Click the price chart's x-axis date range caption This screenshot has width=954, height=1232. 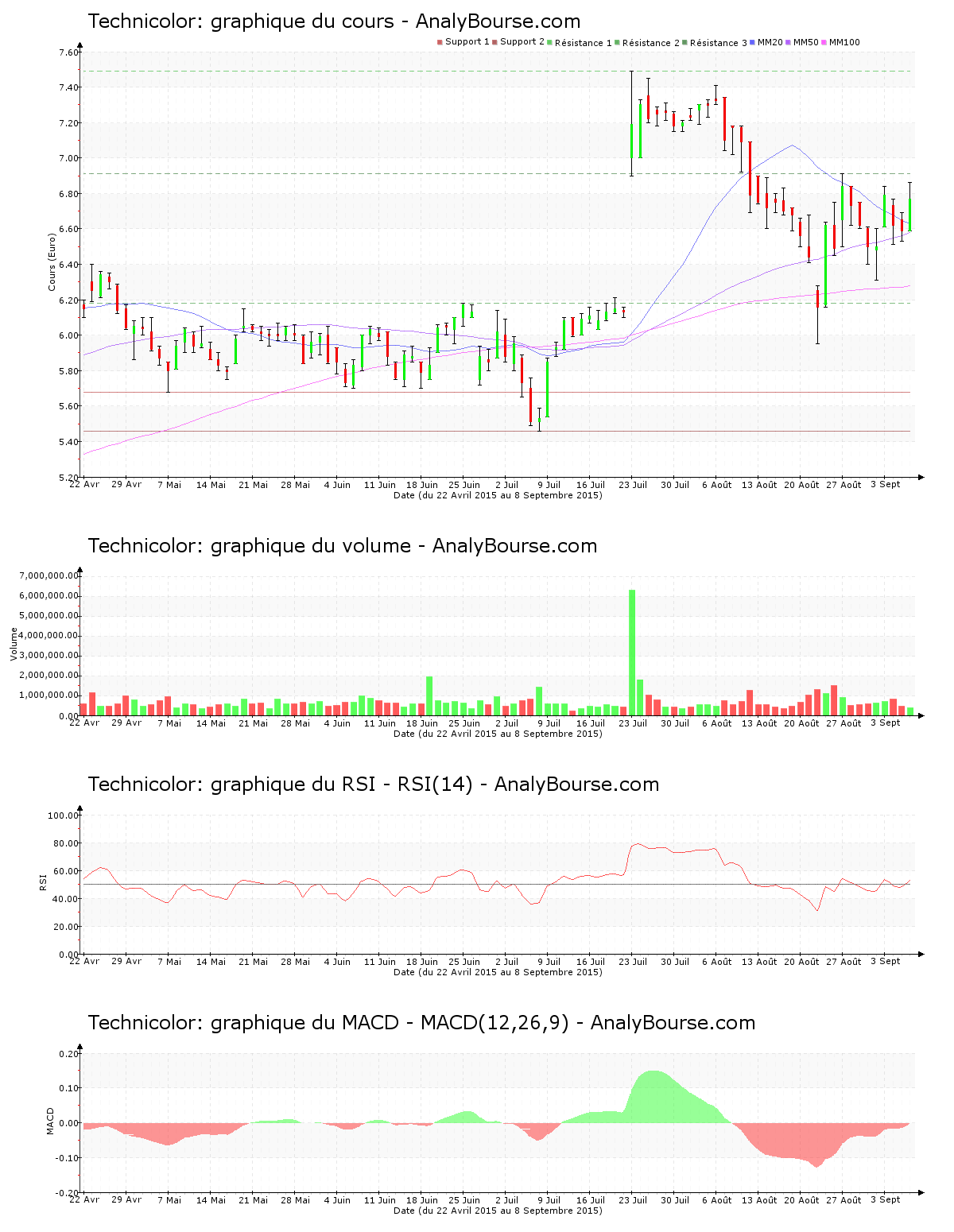[x=498, y=495]
